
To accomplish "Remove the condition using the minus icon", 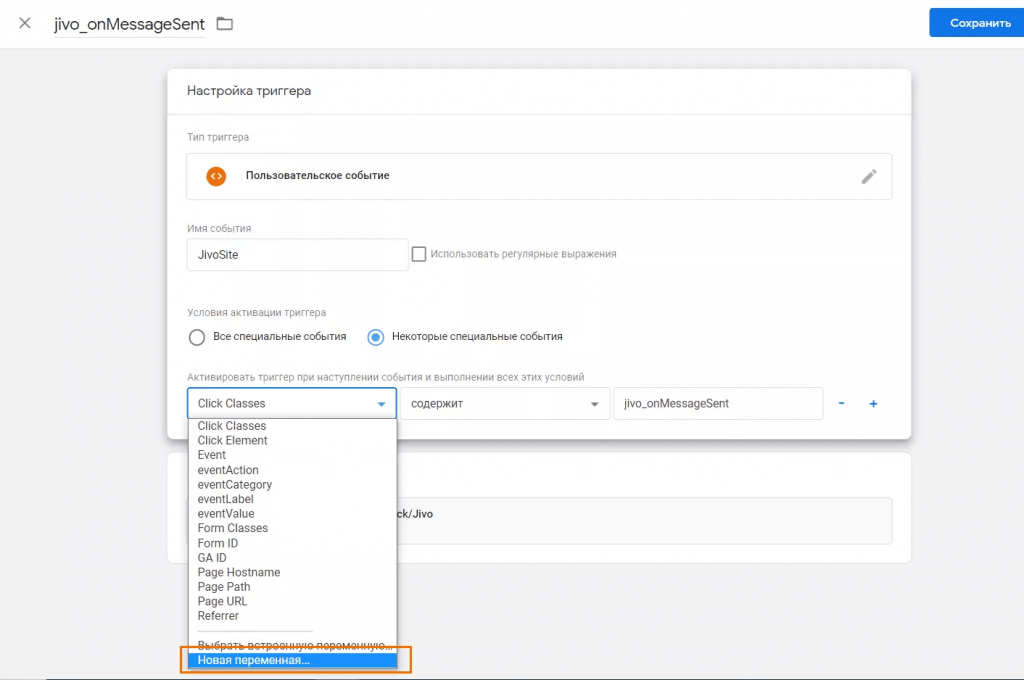I will 841,403.
